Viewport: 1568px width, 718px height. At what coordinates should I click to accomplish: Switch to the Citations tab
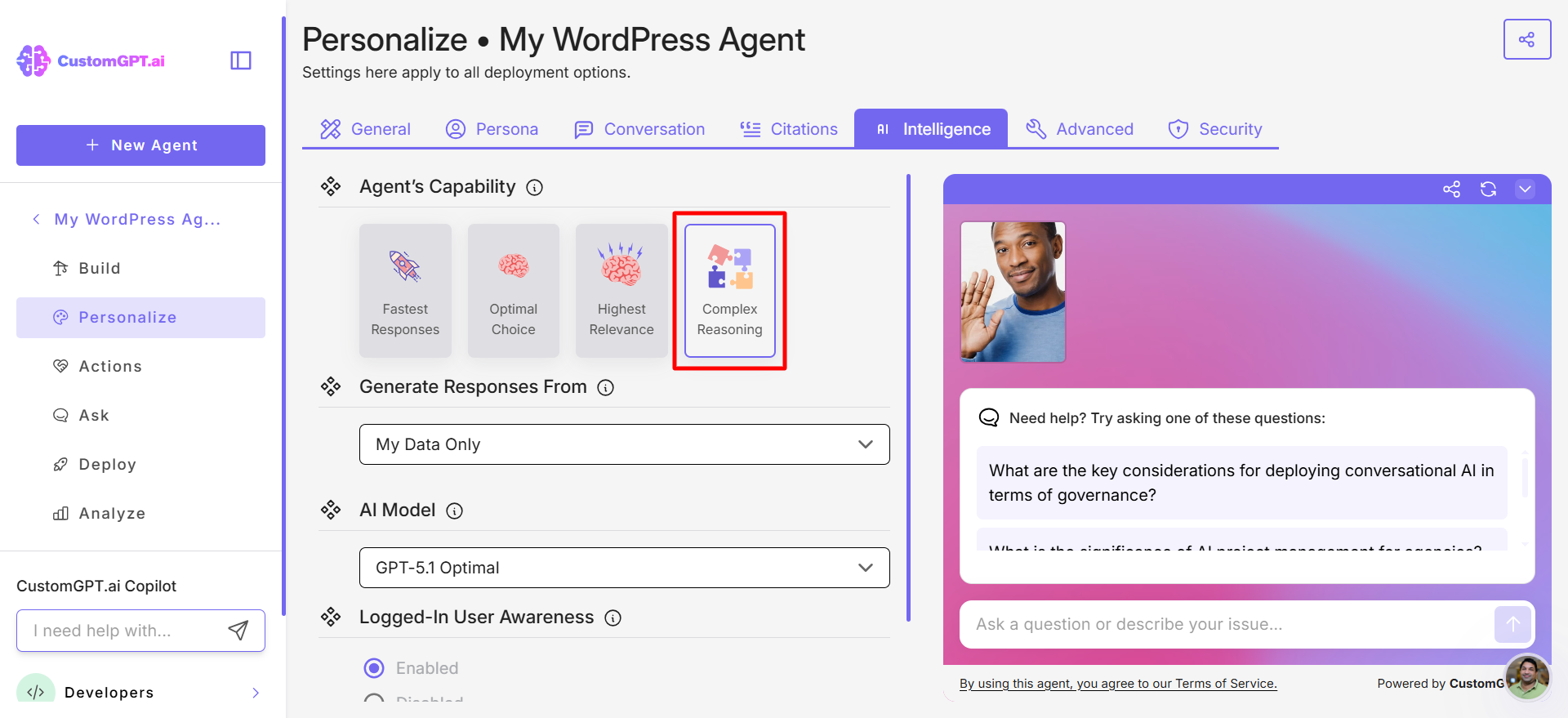tap(789, 129)
